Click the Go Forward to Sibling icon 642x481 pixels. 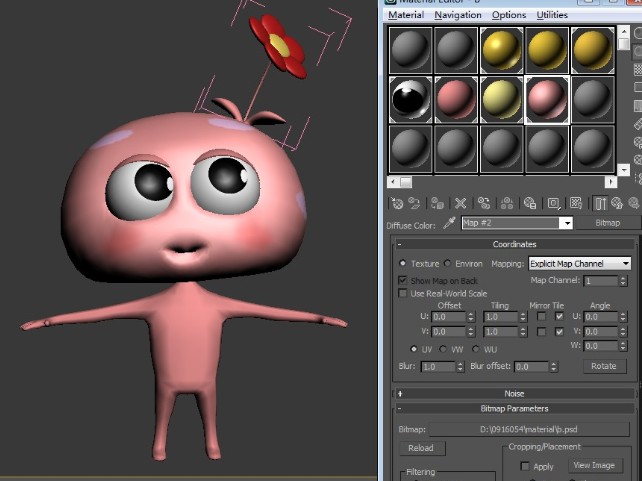(634, 203)
